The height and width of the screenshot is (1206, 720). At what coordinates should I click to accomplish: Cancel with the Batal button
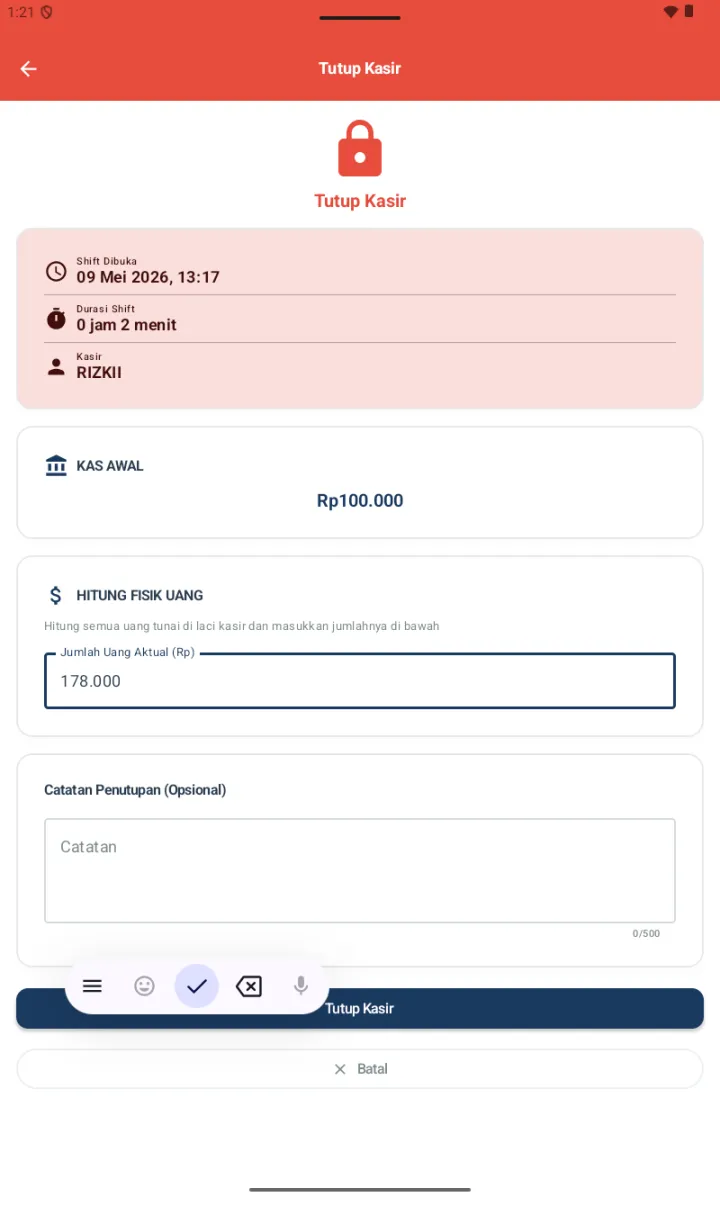360,1069
